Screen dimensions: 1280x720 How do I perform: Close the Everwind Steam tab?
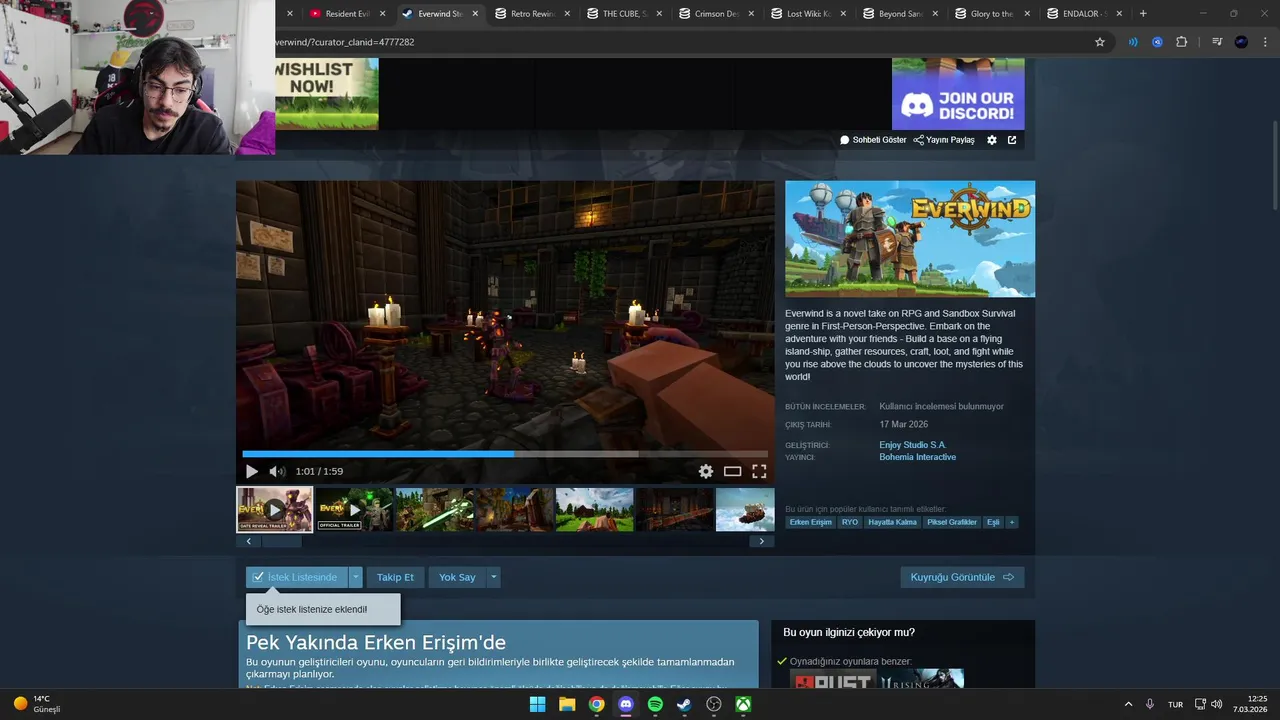pyautogui.click(x=475, y=14)
